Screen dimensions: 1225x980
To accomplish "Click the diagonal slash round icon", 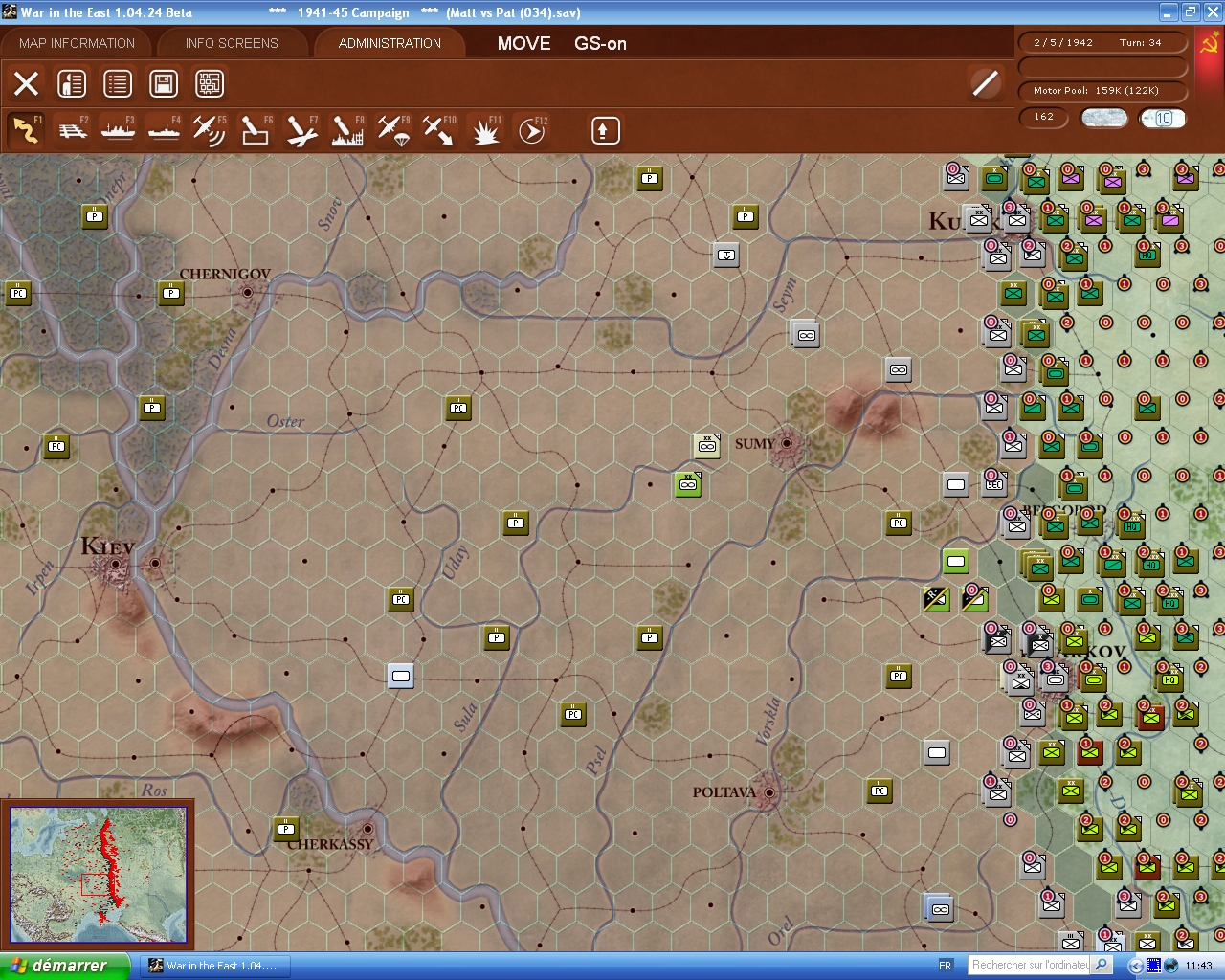I will [x=985, y=83].
